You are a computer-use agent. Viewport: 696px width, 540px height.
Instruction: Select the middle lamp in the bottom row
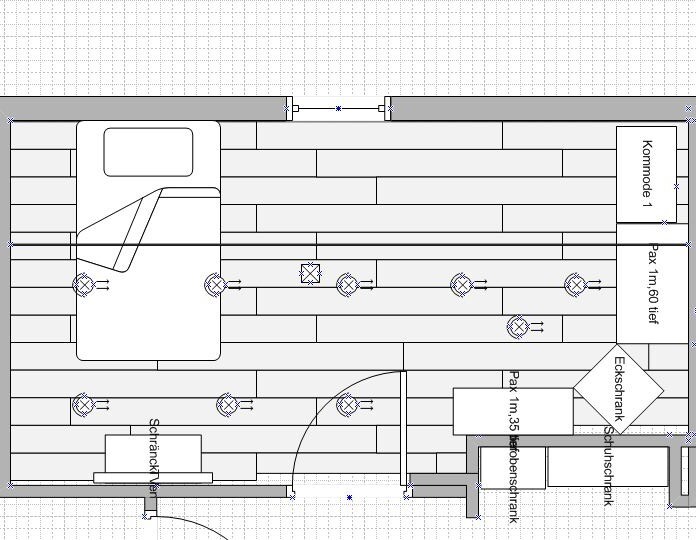point(227,404)
